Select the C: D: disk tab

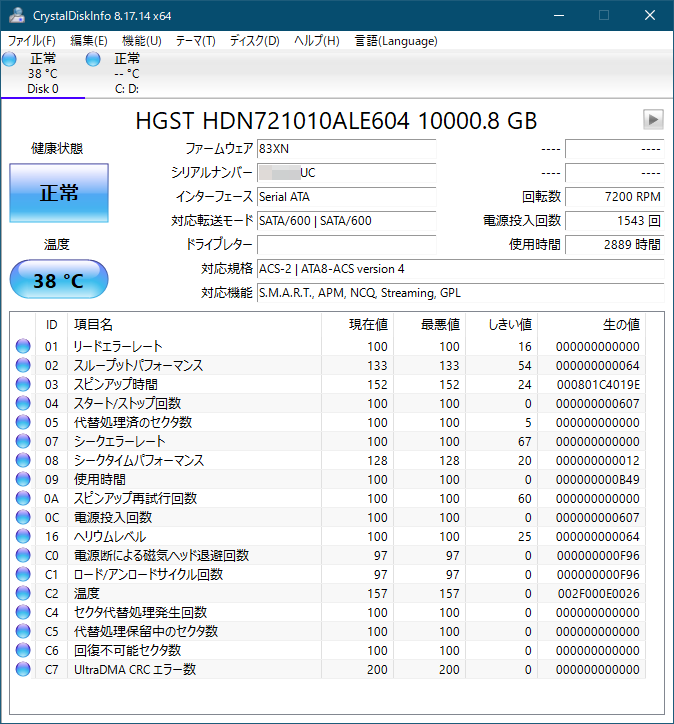[127, 74]
